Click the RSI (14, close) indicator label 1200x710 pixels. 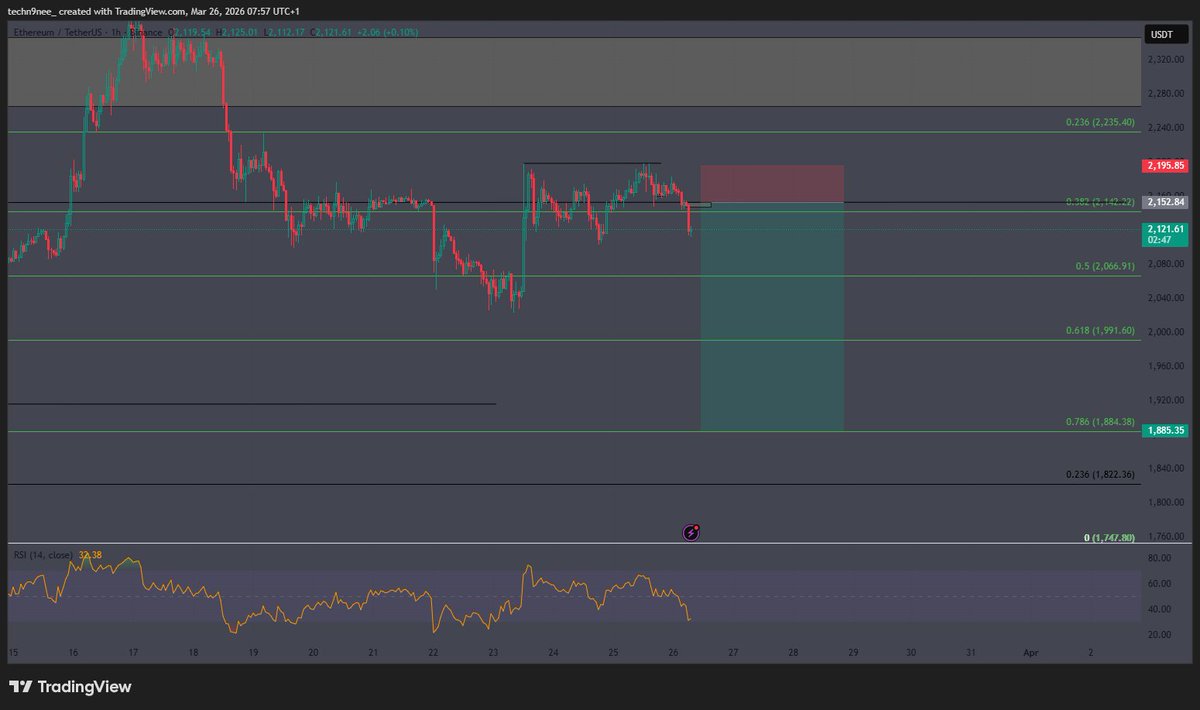44,553
